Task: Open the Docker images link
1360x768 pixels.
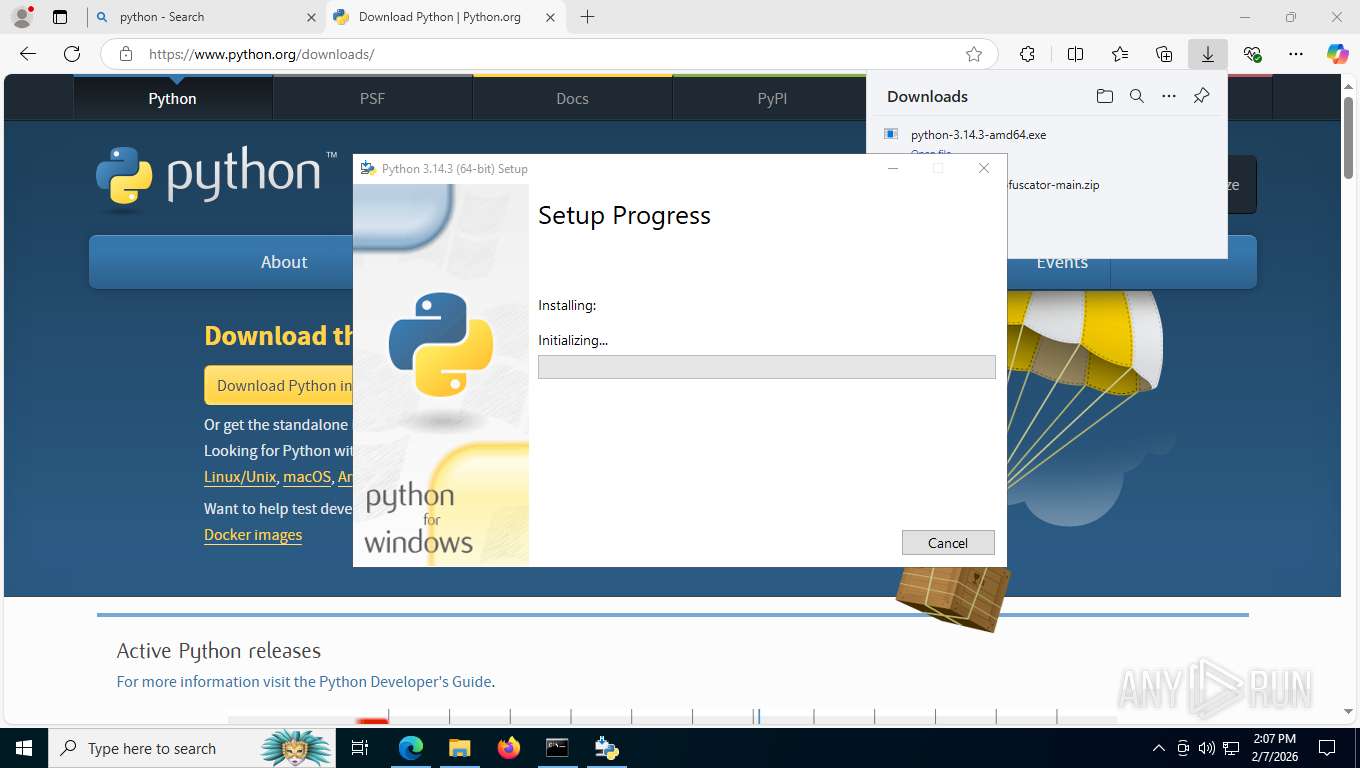Action: pyautogui.click(x=253, y=534)
